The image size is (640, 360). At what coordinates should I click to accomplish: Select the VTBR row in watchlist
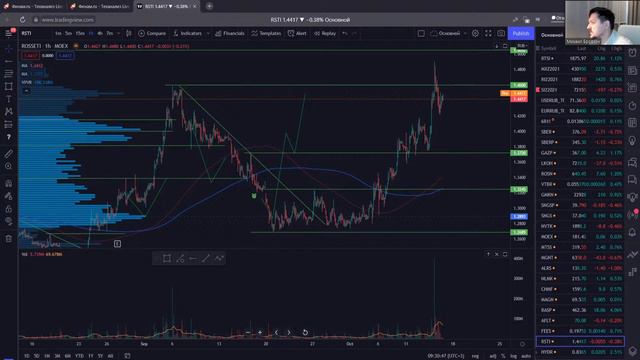[580, 184]
